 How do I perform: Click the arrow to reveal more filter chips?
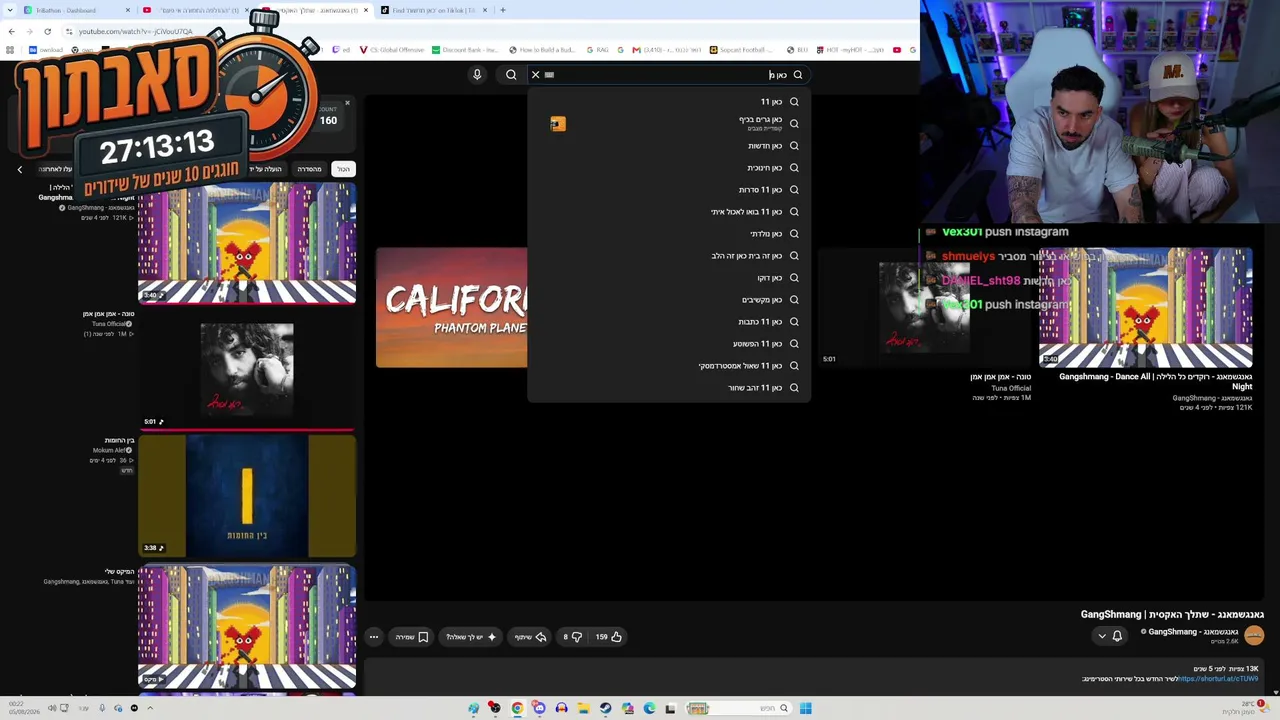tap(19, 169)
